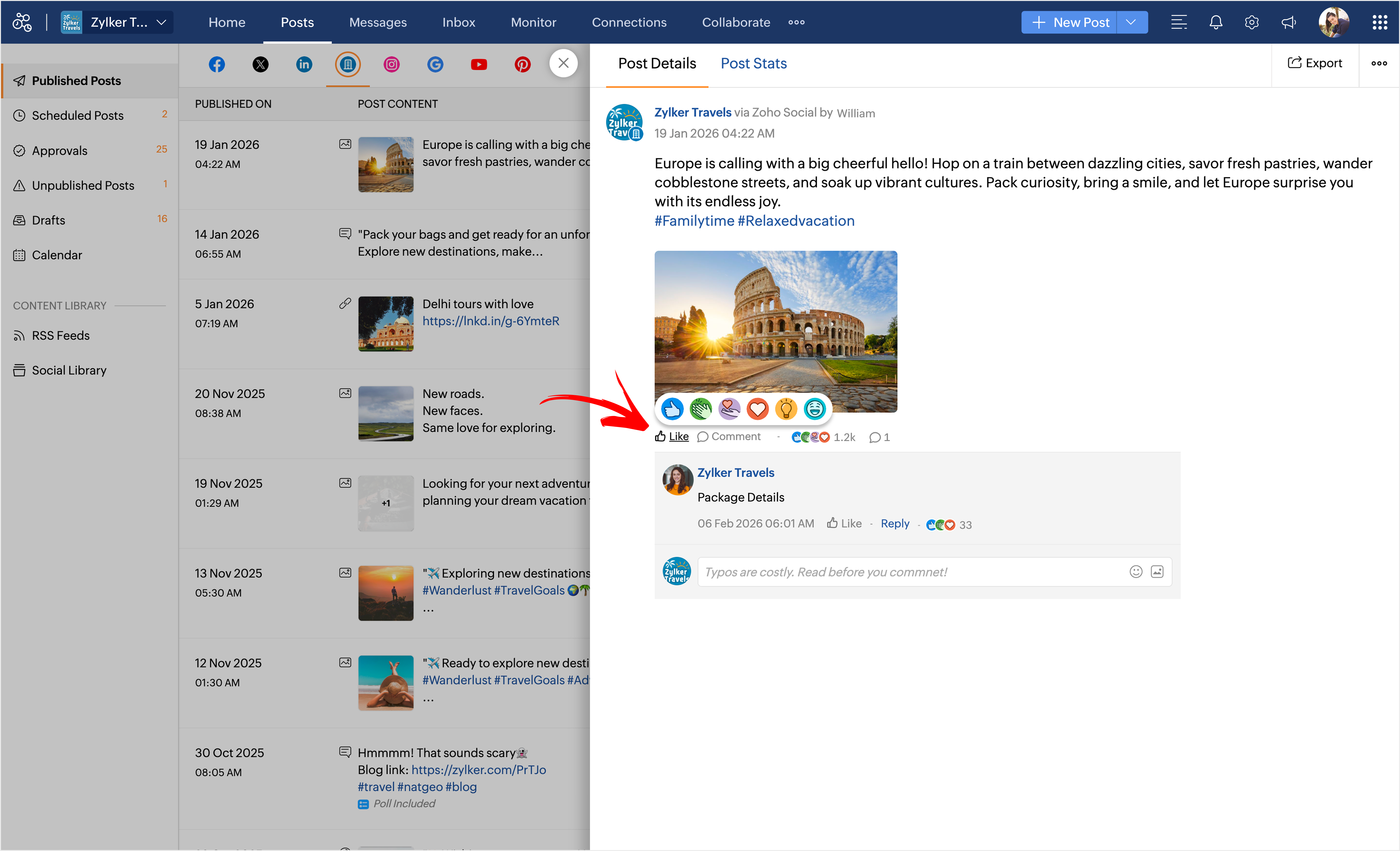Reply to the Package Details comment
This screenshot has width=1400, height=851.
[x=894, y=524]
